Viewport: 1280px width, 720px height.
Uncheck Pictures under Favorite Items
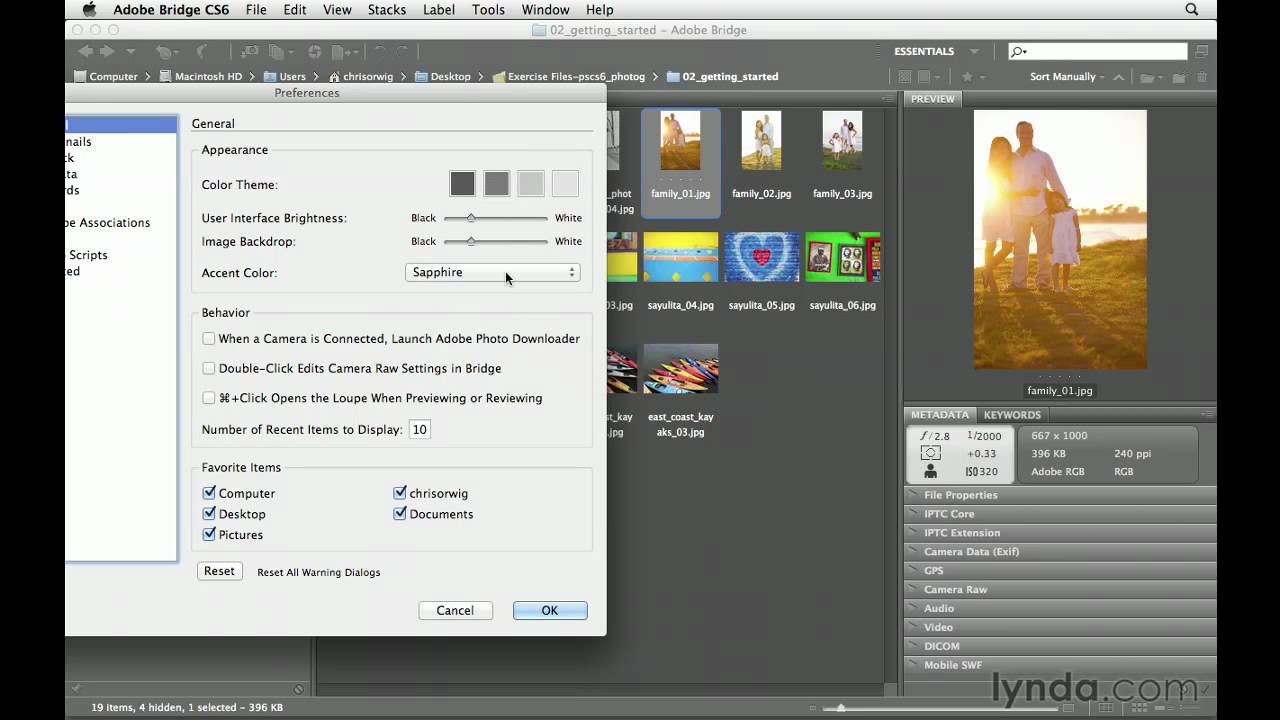click(208, 534)
